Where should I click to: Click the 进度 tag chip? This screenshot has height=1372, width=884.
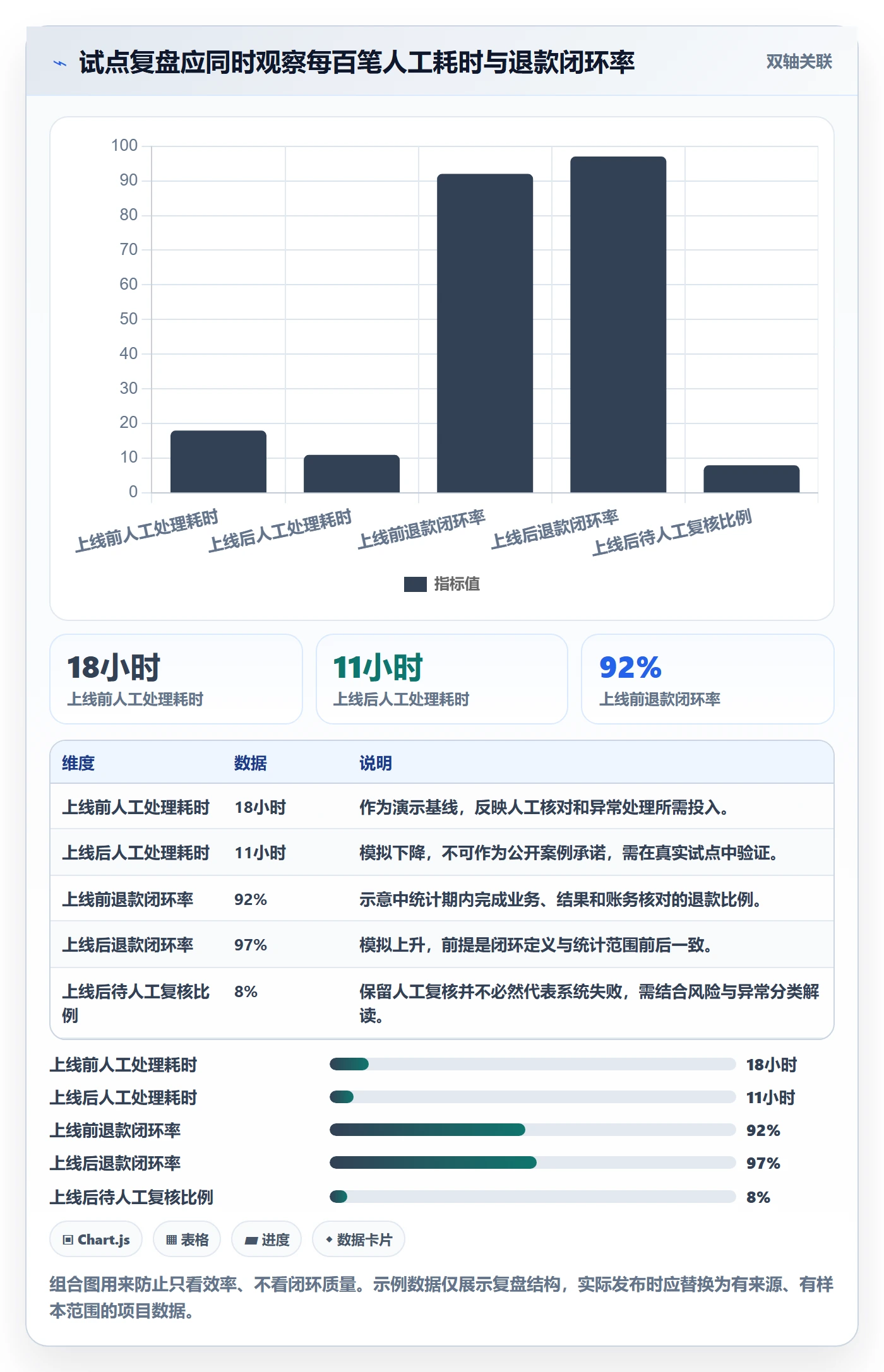pos(266,1239)
